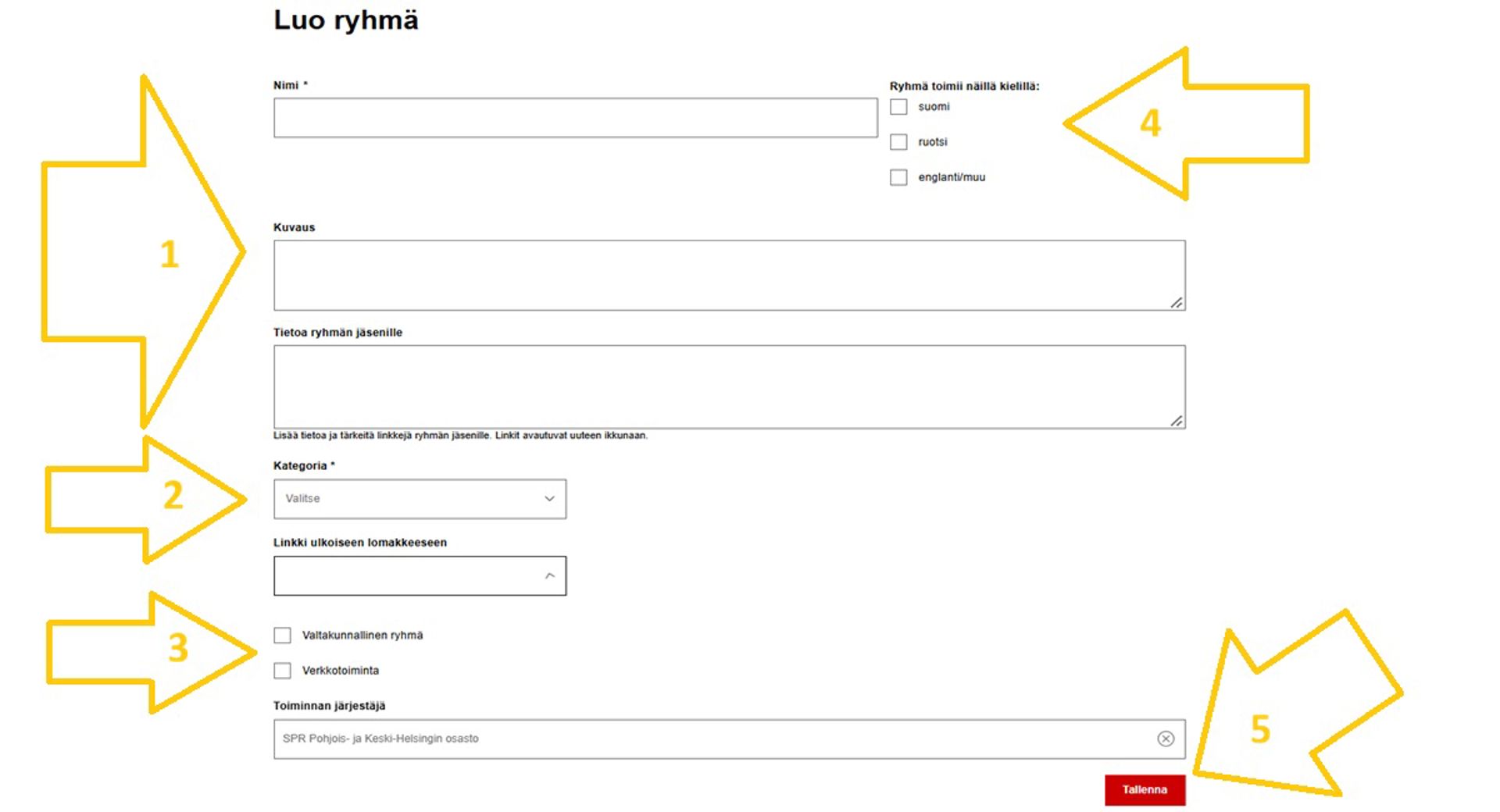Check the Valtakunnallinen ryhmä checkbox
Screen dimensions: 1500x812
[x=282, y=636]
